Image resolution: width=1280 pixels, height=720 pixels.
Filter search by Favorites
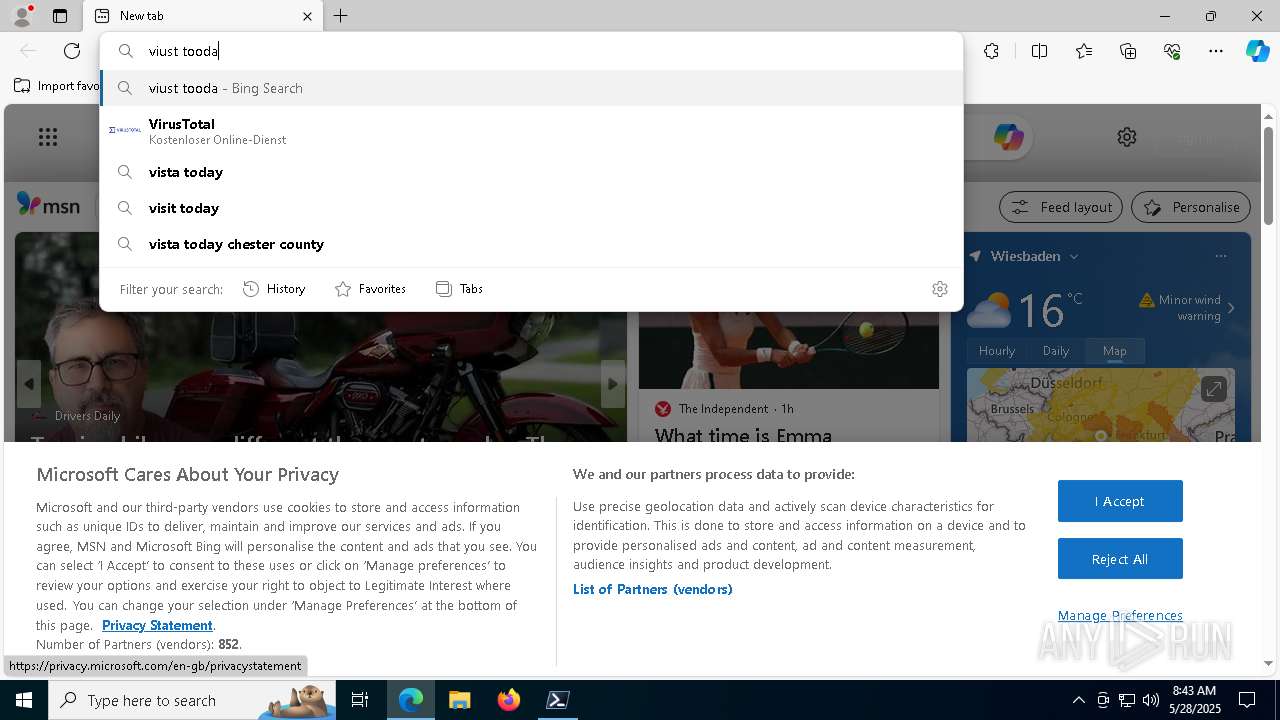click(x=370, y=289)
